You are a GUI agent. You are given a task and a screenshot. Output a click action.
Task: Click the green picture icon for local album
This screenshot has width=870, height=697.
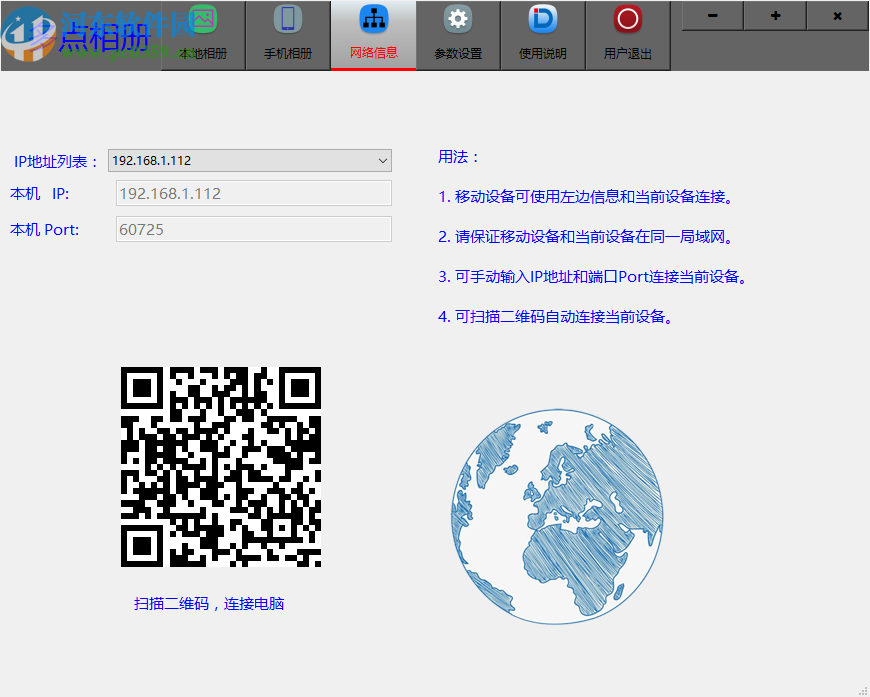click(x=203, y=19)
